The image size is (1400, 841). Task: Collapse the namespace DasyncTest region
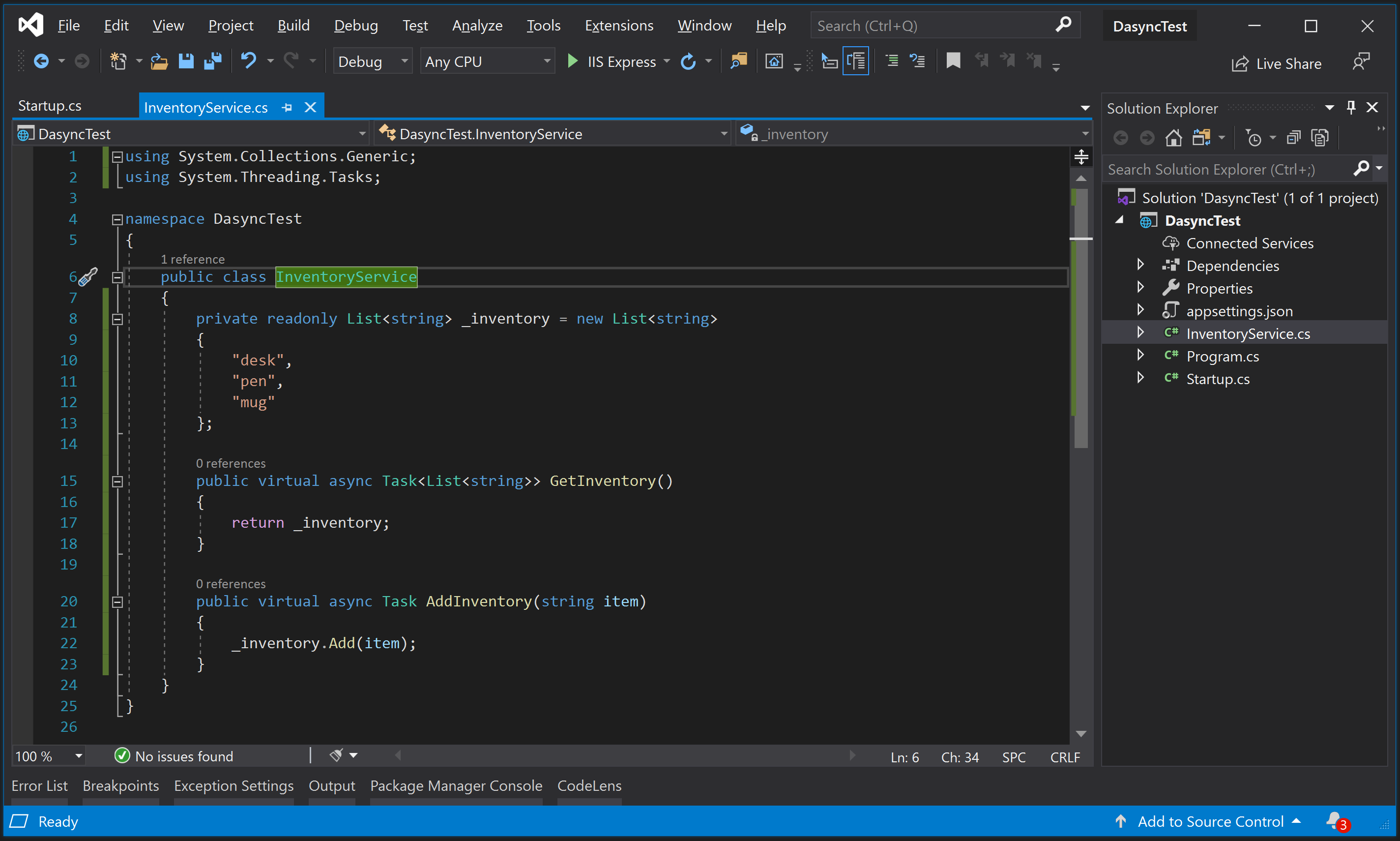point(117,219)
